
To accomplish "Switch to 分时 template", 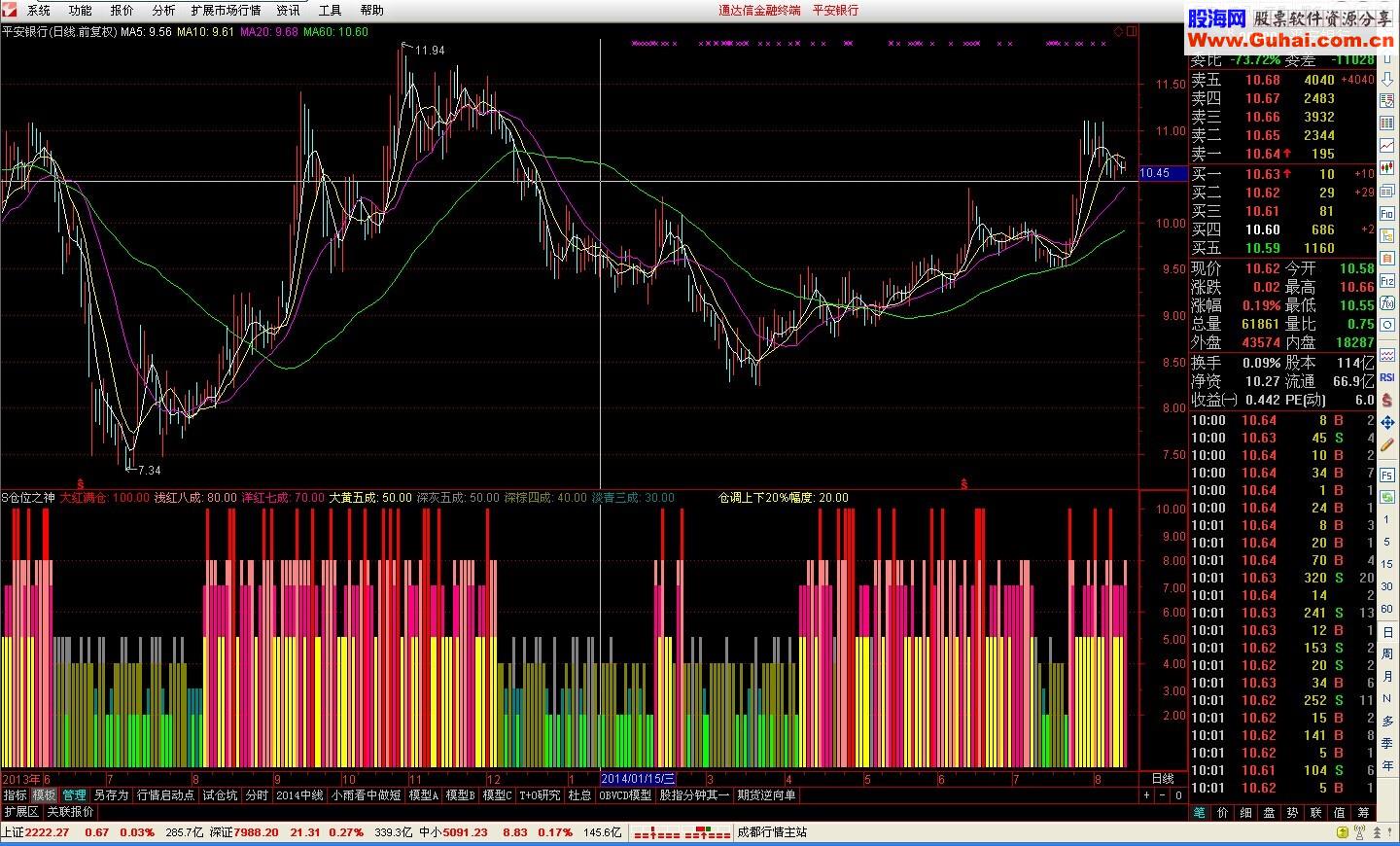I will (x=256, y=795).
